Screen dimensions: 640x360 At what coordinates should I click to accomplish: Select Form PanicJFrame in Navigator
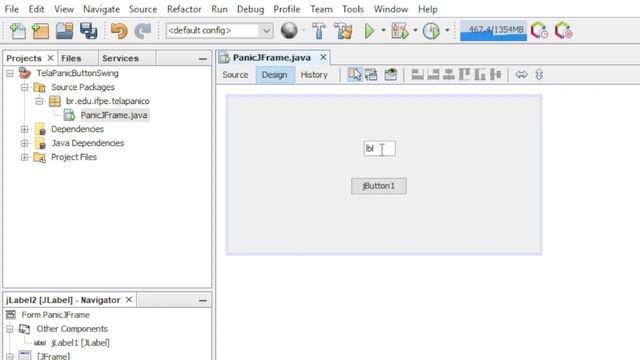point(56,315)
